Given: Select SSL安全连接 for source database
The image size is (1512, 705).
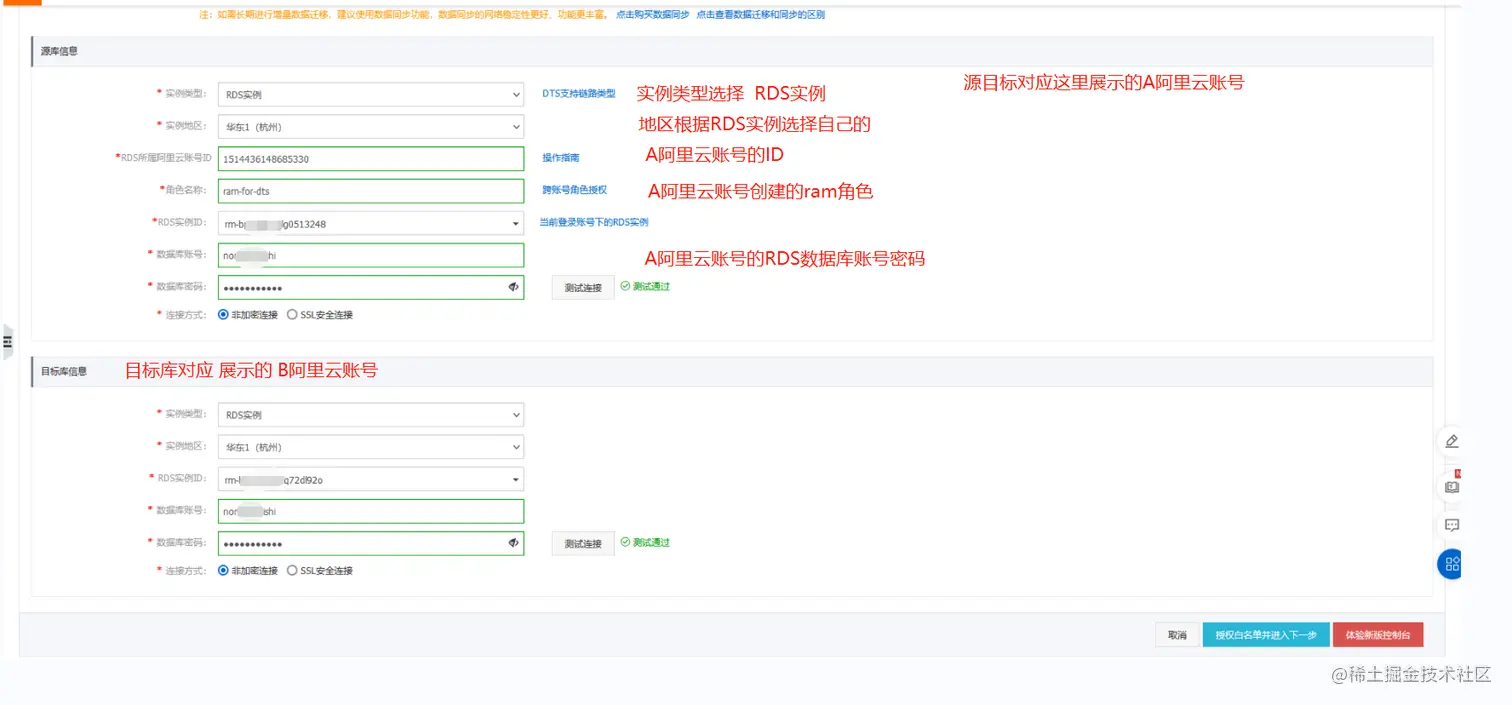Looking at the screenshot, I should coord(320,314).
